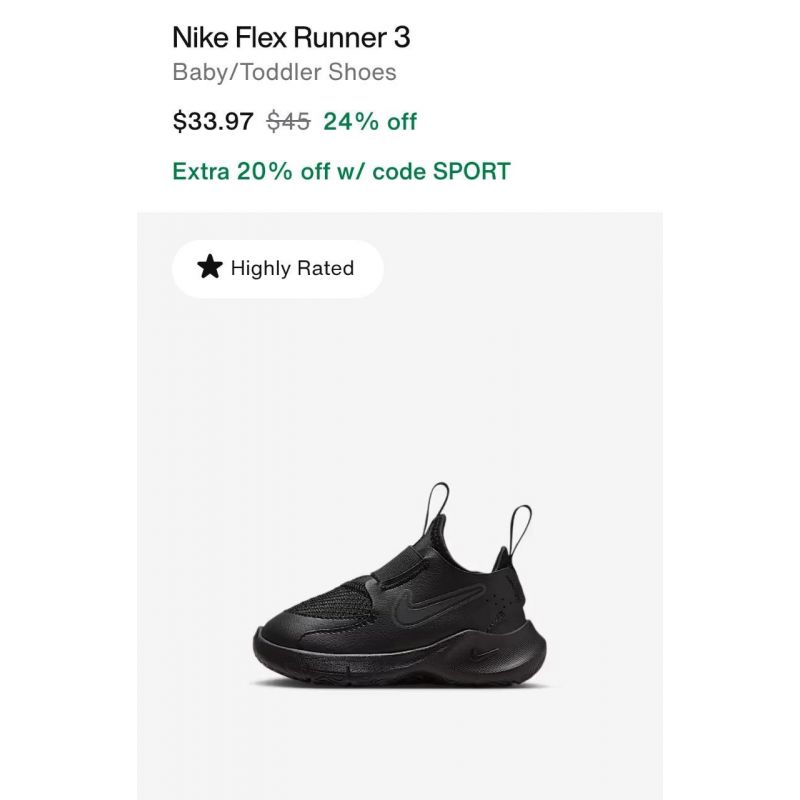Select the green 24% off discount label

[370, 121]
